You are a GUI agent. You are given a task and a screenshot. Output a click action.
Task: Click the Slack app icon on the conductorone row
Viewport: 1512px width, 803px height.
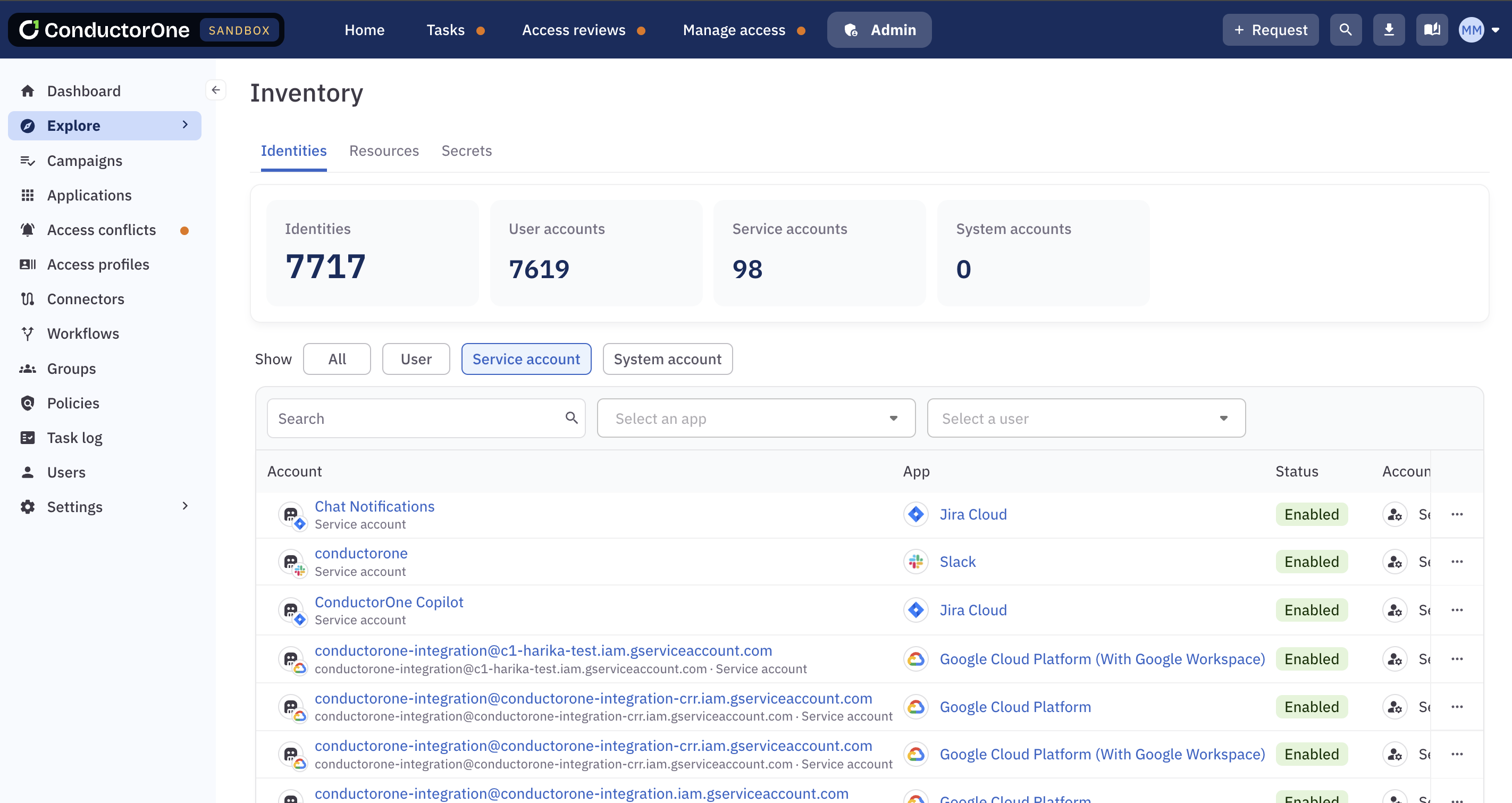915,561
